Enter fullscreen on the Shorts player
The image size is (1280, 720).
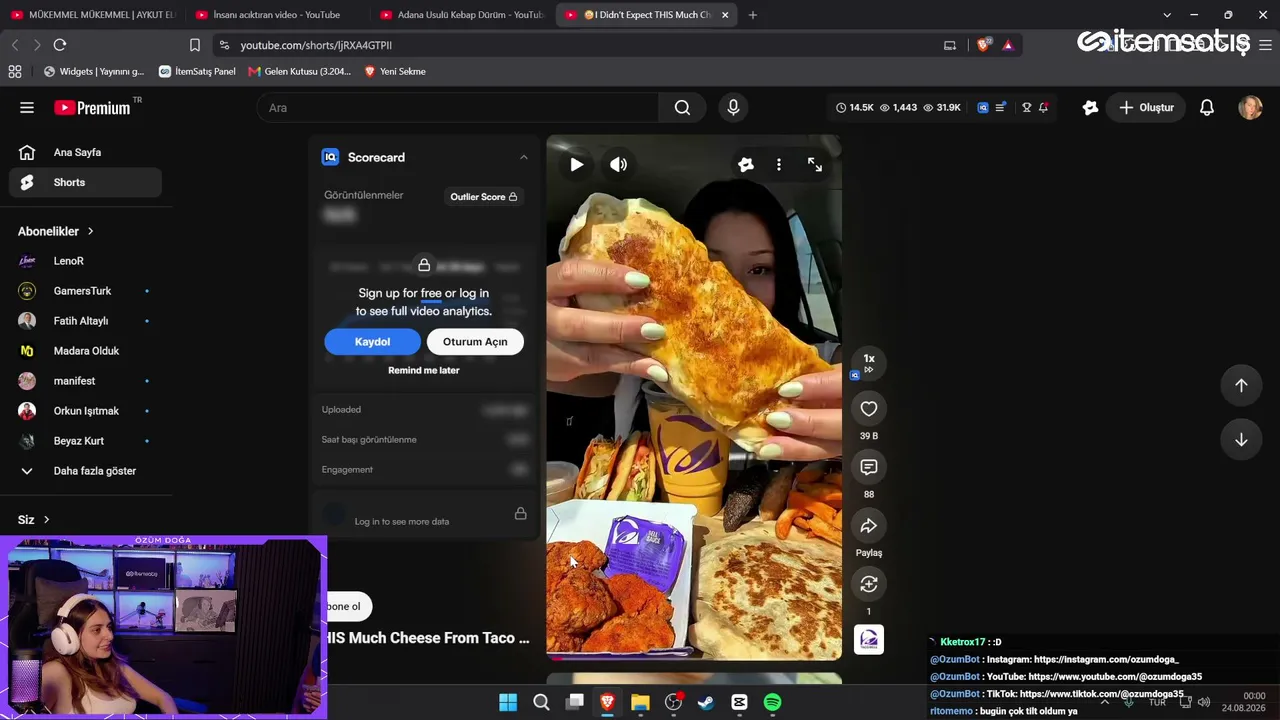point(815,165)
